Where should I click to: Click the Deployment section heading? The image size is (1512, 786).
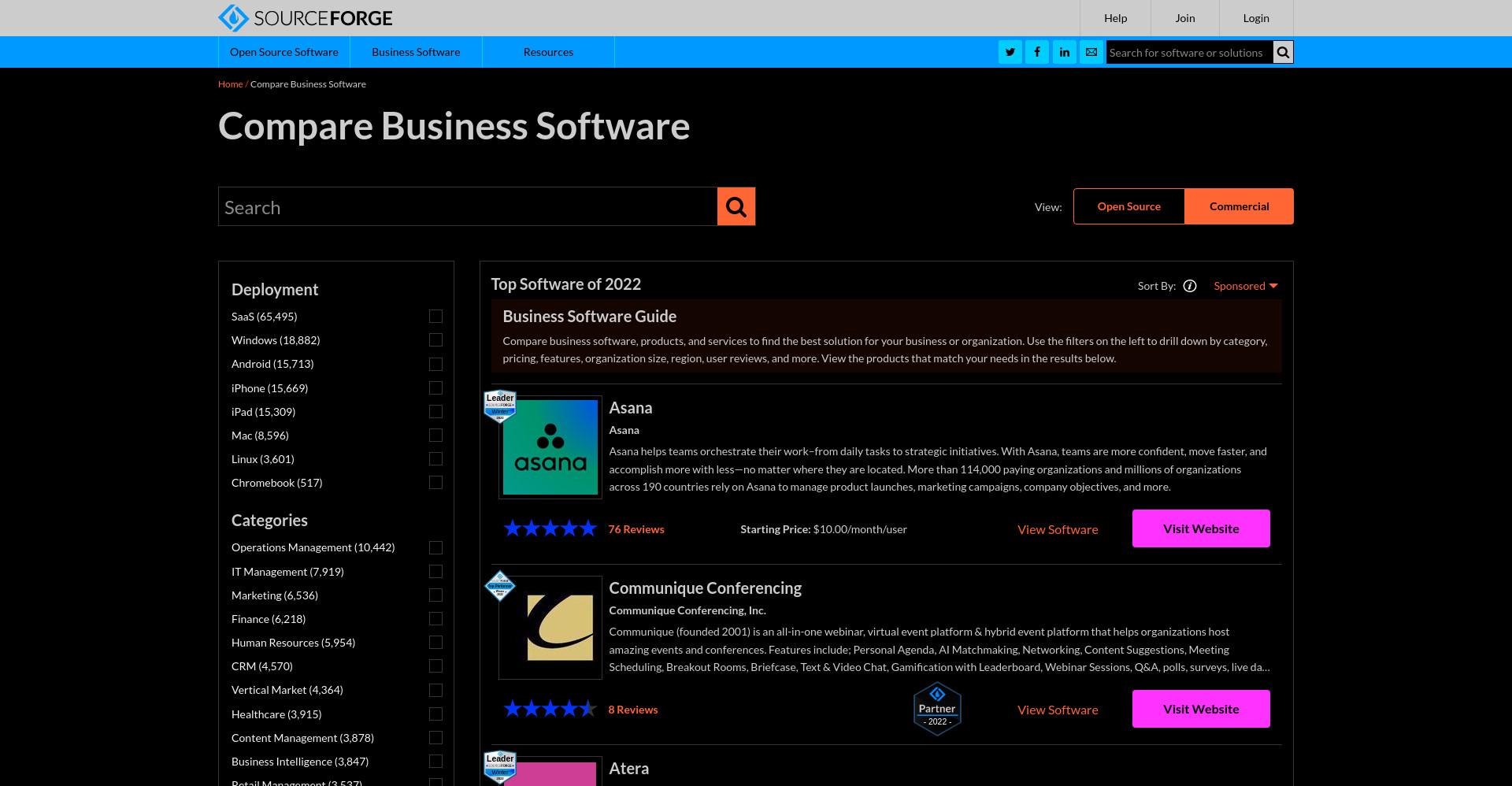[275, 289]
